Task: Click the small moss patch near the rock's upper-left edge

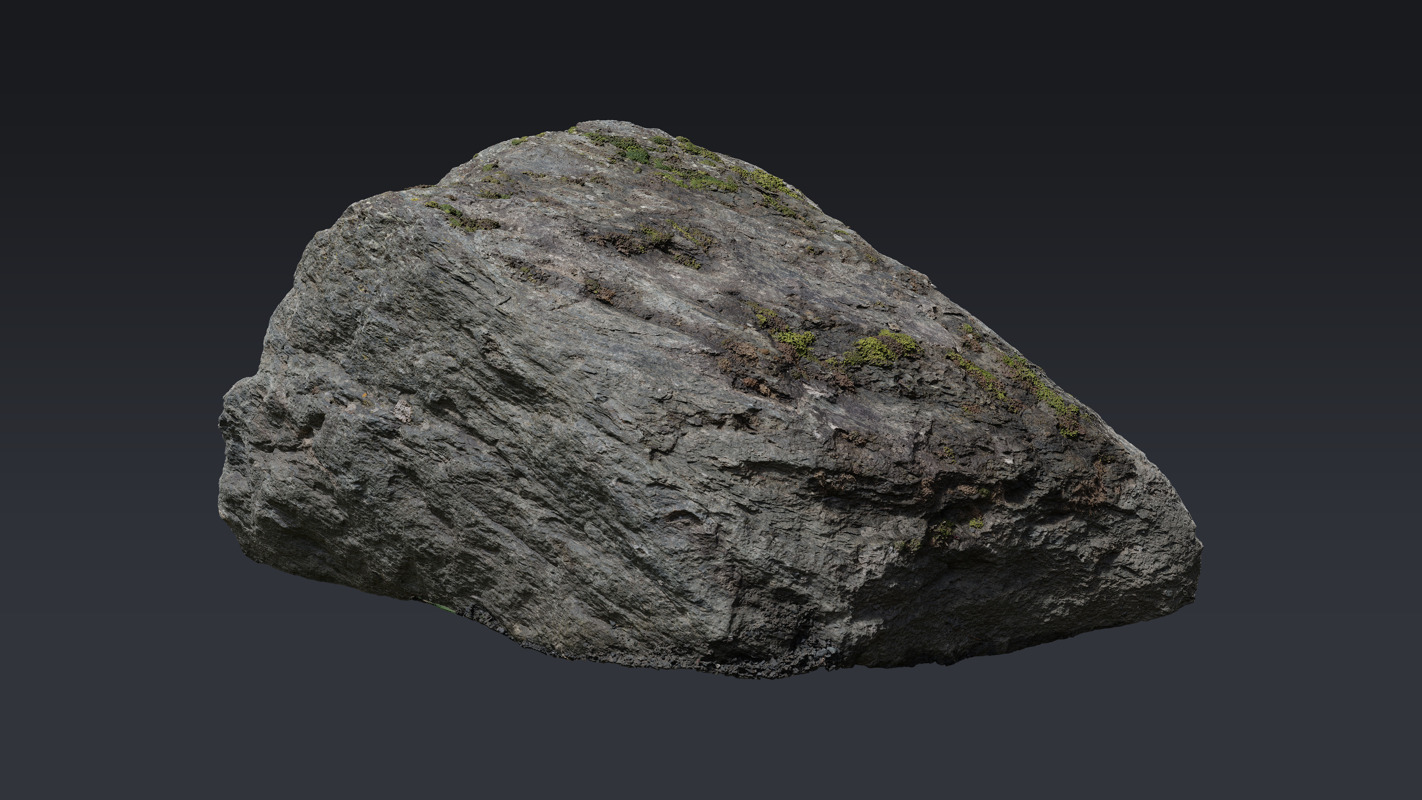Action: click(450, 214)
